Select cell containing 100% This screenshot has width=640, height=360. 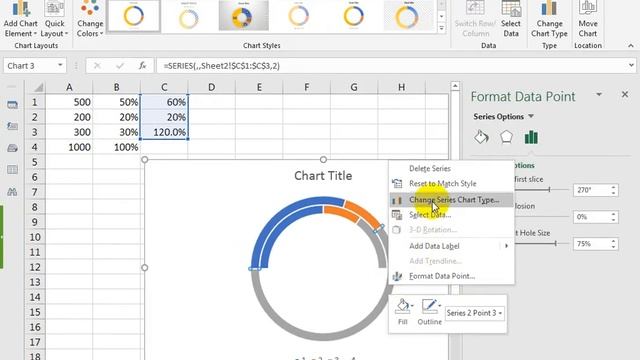click(117, 147)
